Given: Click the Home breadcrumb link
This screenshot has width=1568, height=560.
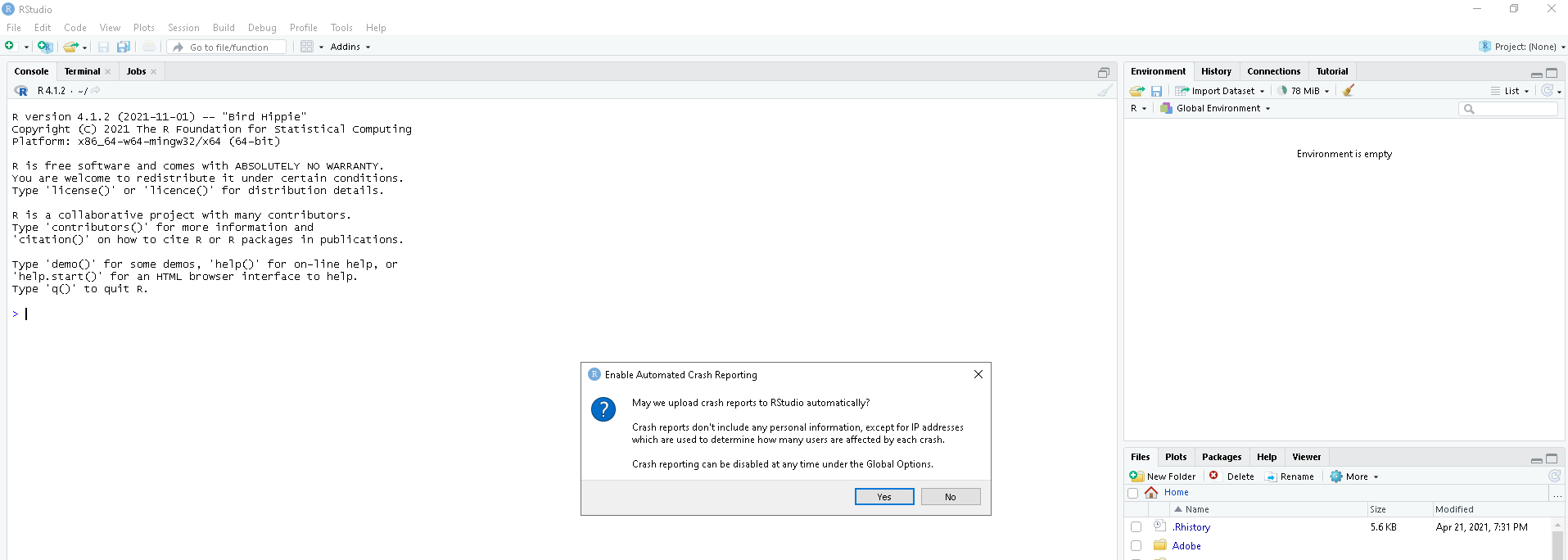Looking at the screenshot, I should click(1176, 492).
